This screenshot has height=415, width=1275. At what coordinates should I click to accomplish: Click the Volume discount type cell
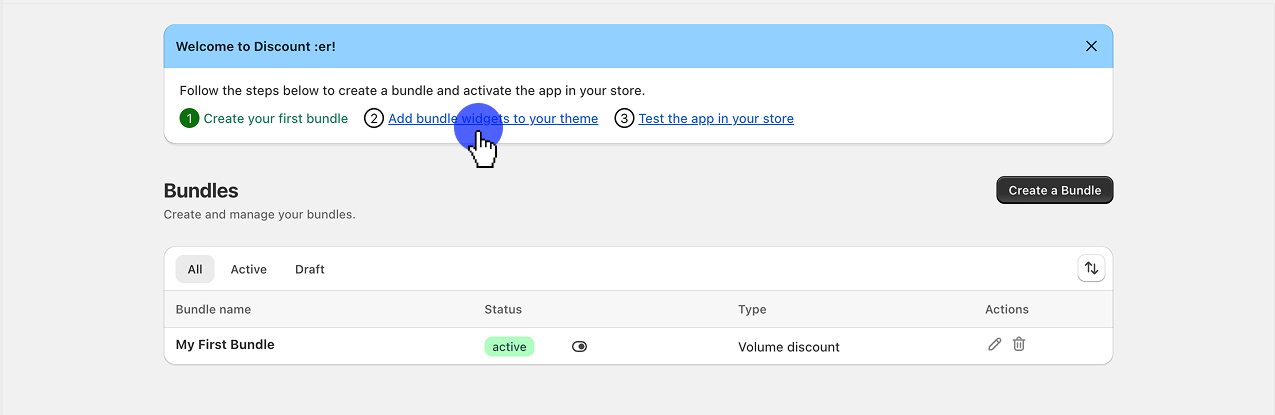tap(788, 347)
